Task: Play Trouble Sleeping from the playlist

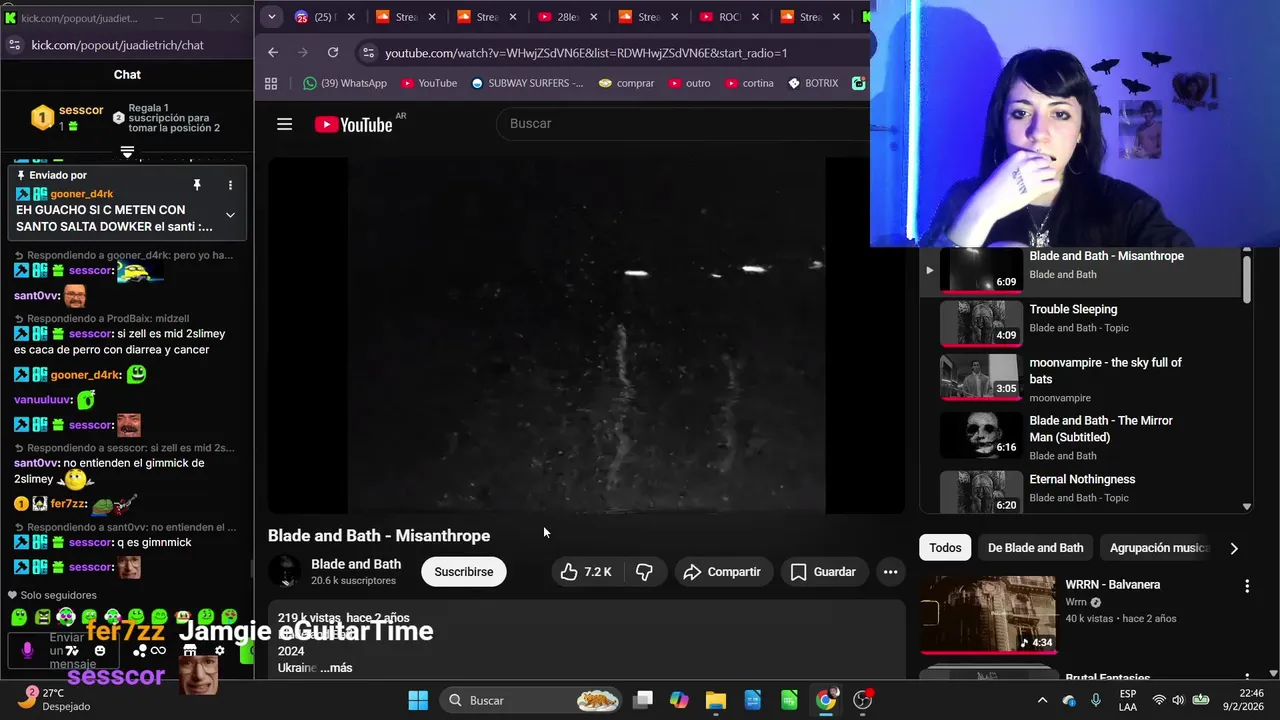Action: [1080, 322]
